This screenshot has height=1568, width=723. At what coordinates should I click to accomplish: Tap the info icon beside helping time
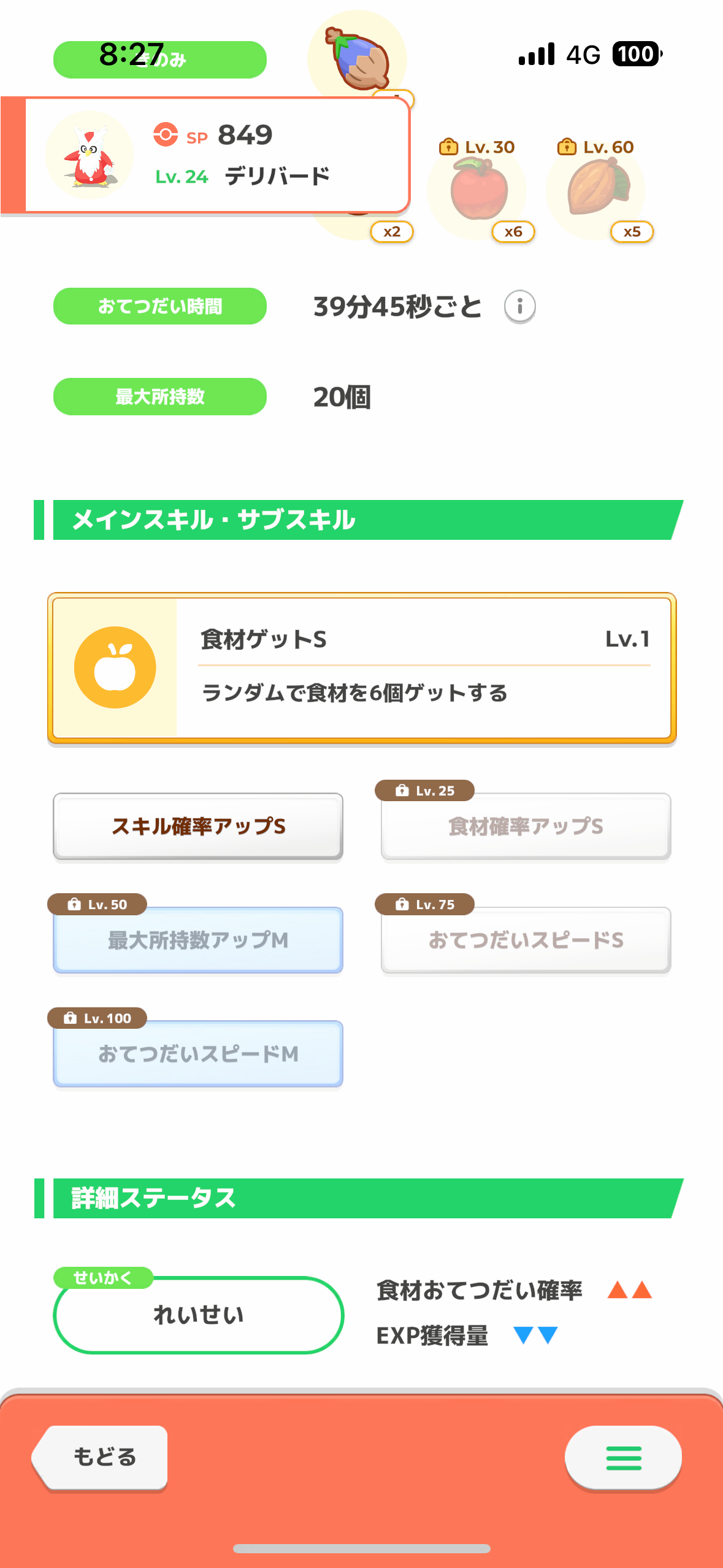tap(519, 306)
